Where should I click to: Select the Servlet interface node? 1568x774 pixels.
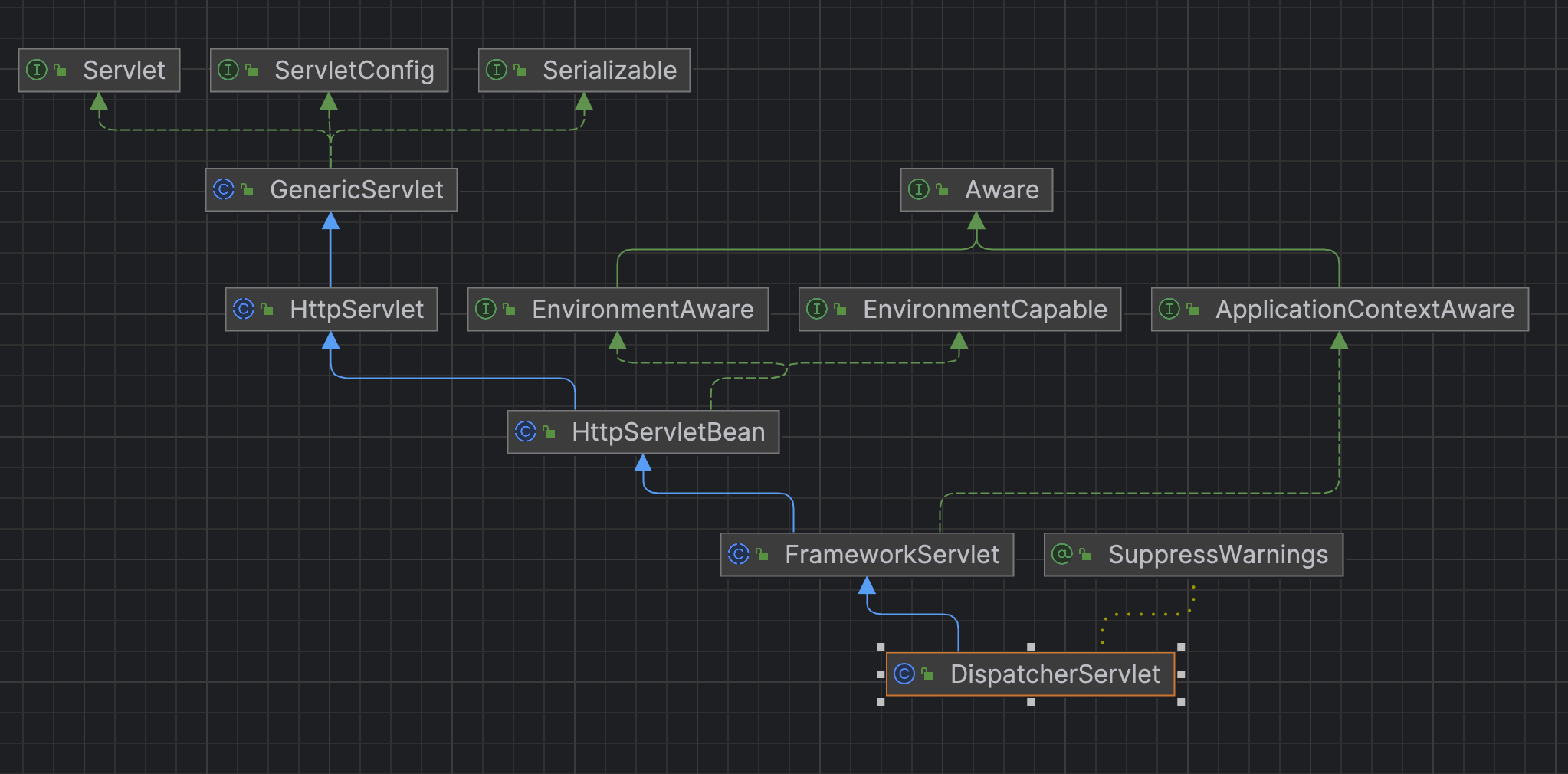(x=100, y=71)
